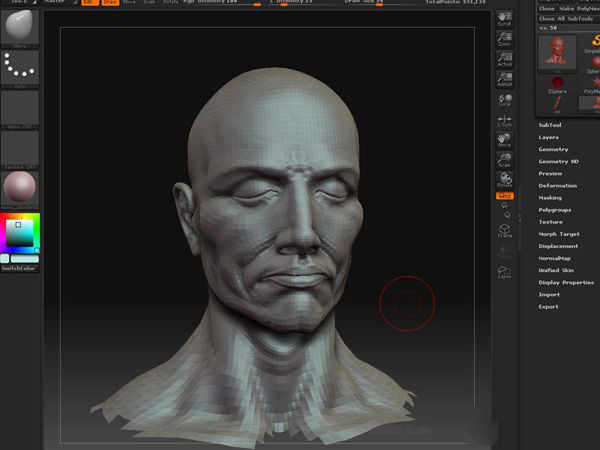Expand the Geometry section
Image resolution: width=600 pixels, height=450 pixels.
click(x=553, y=149)
